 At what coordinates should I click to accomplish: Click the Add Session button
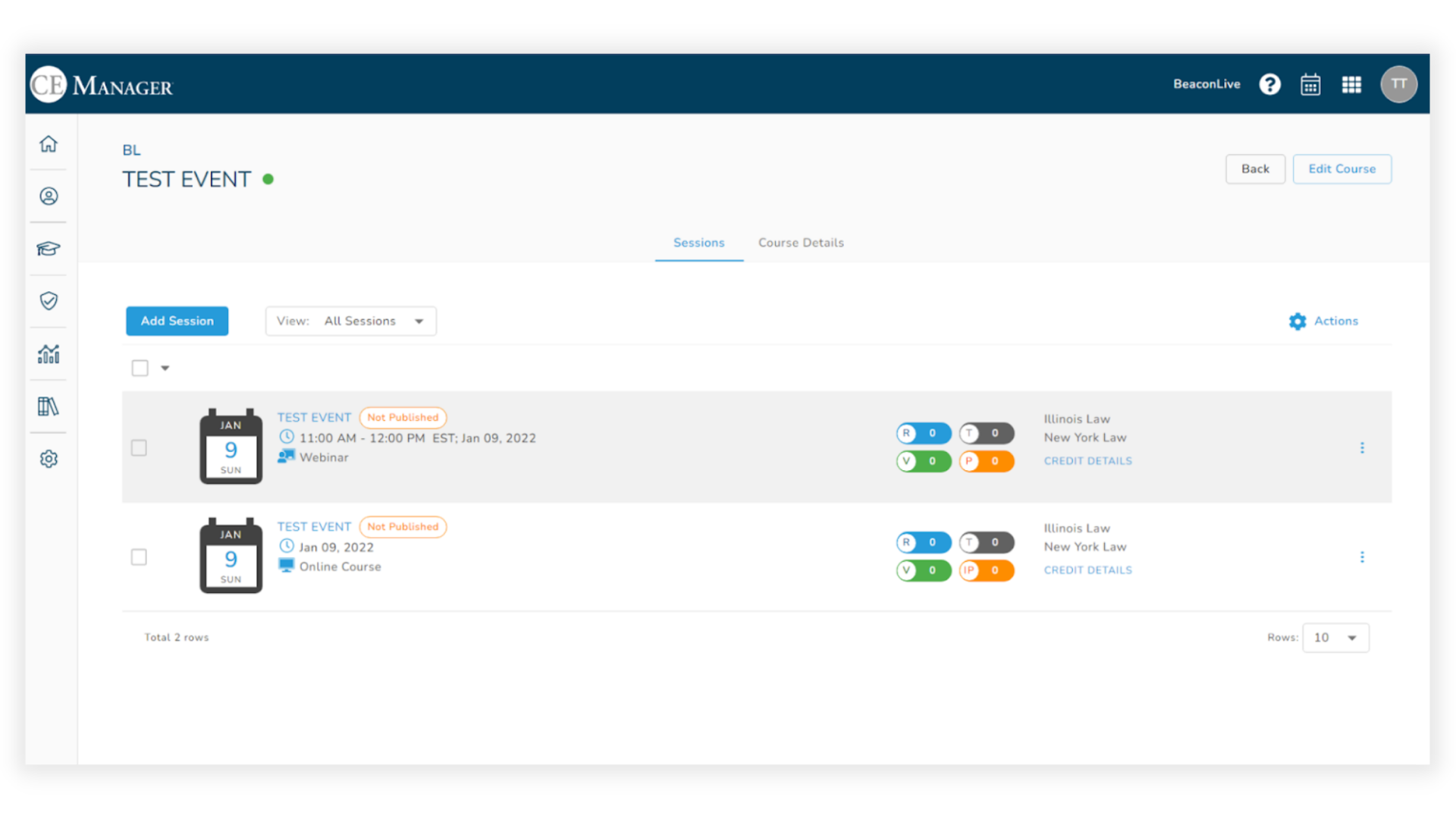(x=177, y=321)
